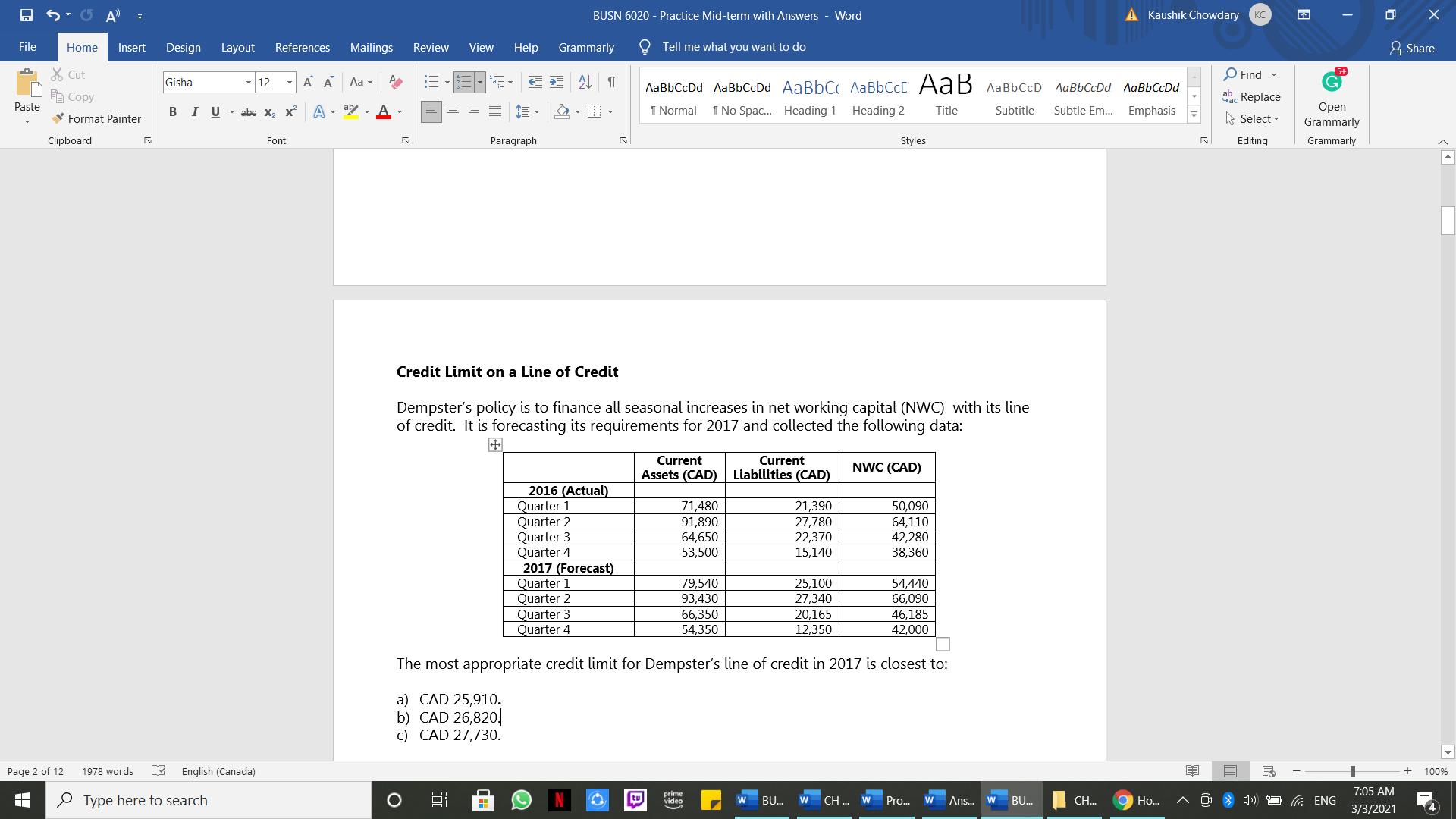Apply subscript formatting
Screen dimensions: 1456x819
click(x=269, y=111)
